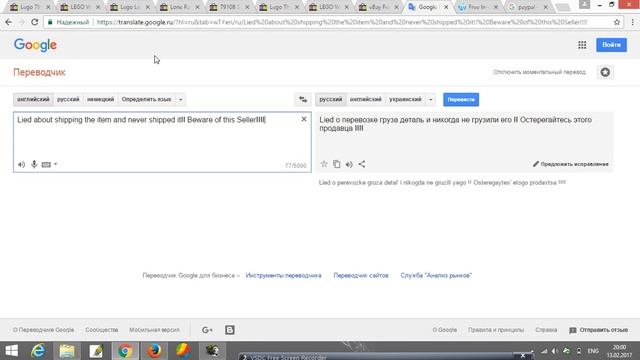Click the swap languages icon
This screenshot has width=640, height=360.
[303, 99]
